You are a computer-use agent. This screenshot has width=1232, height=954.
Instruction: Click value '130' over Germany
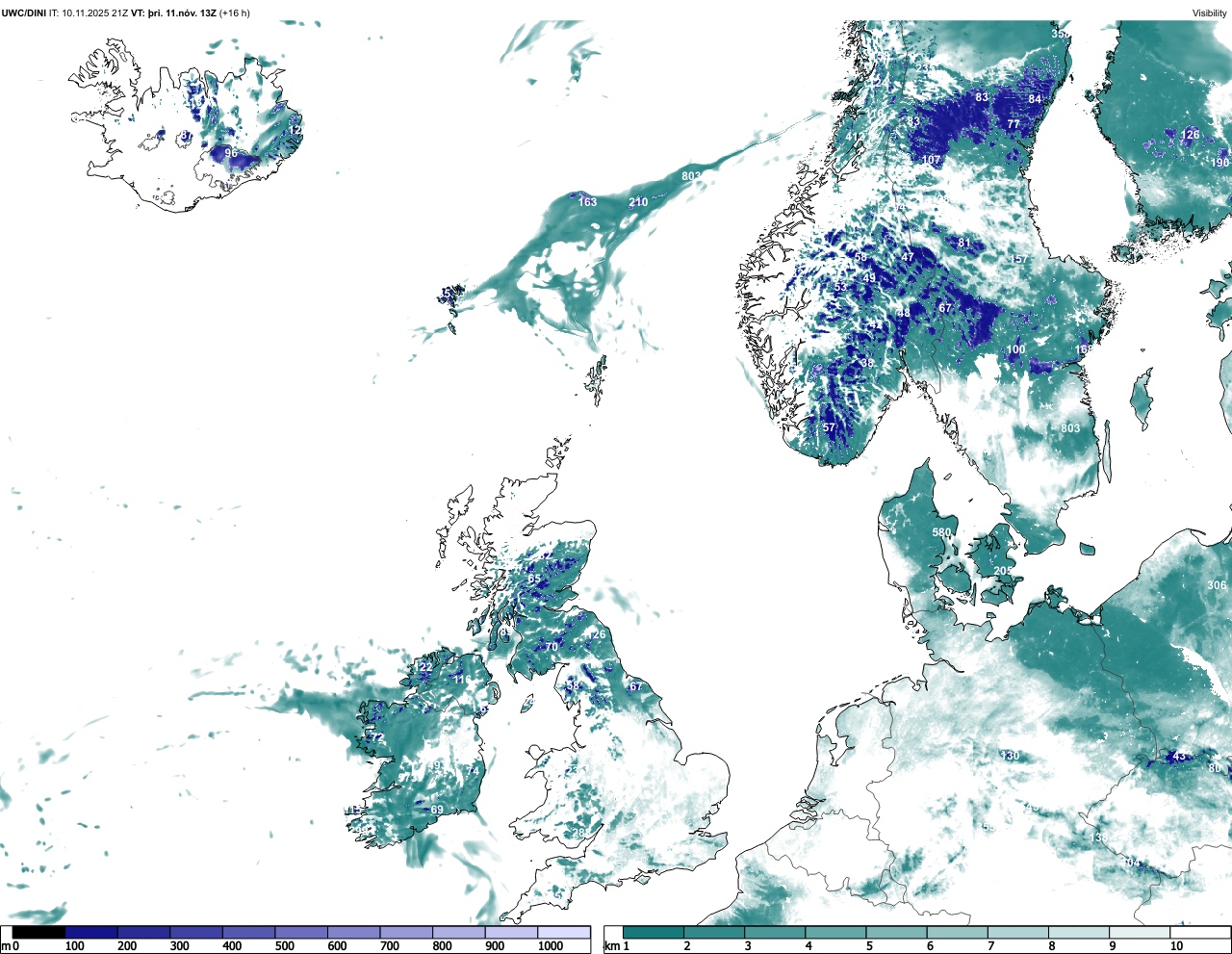tap(1010, 756)
